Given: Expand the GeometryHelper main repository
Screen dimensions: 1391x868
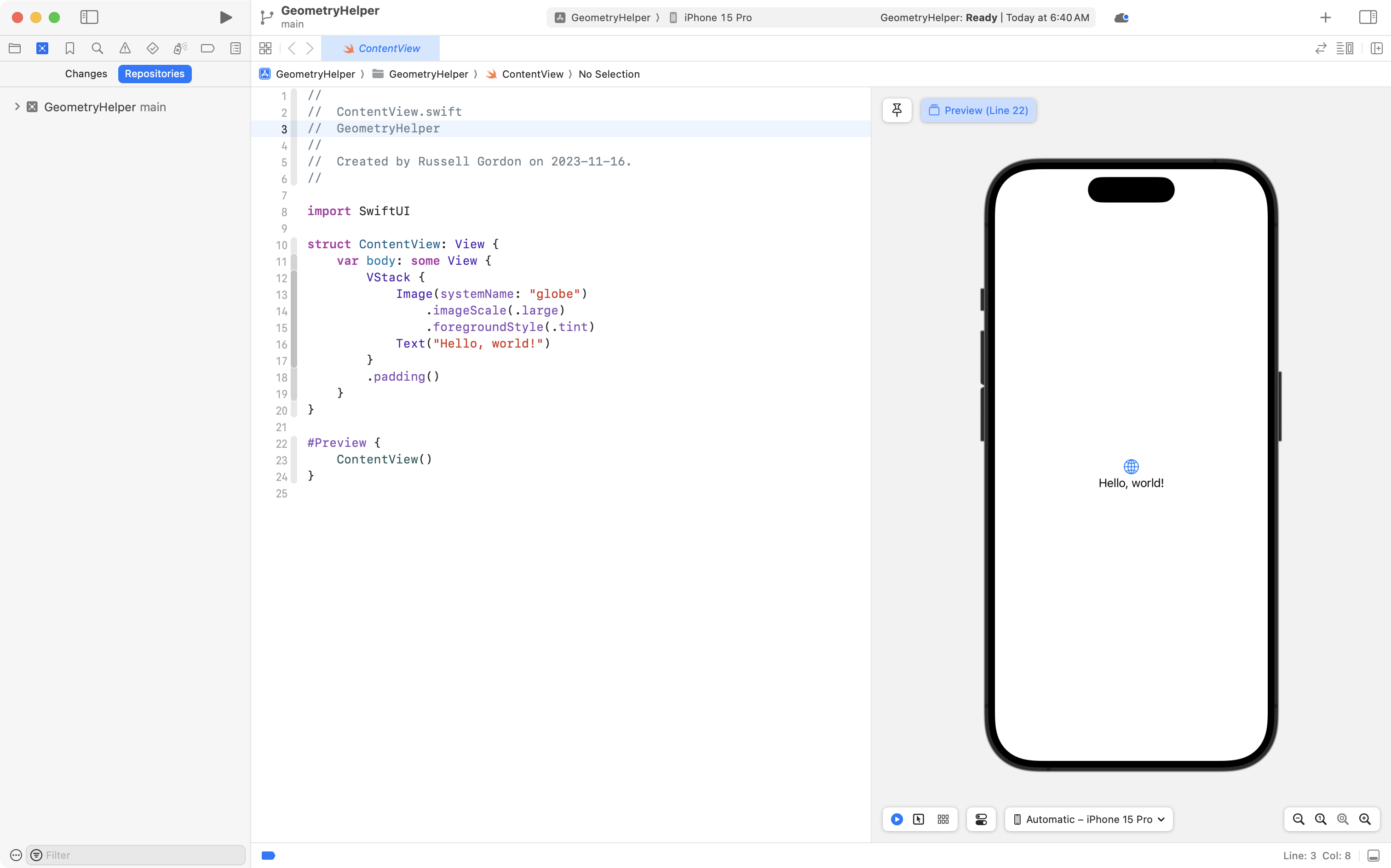Looking at the screenshot, I should [x=16, y=106].
